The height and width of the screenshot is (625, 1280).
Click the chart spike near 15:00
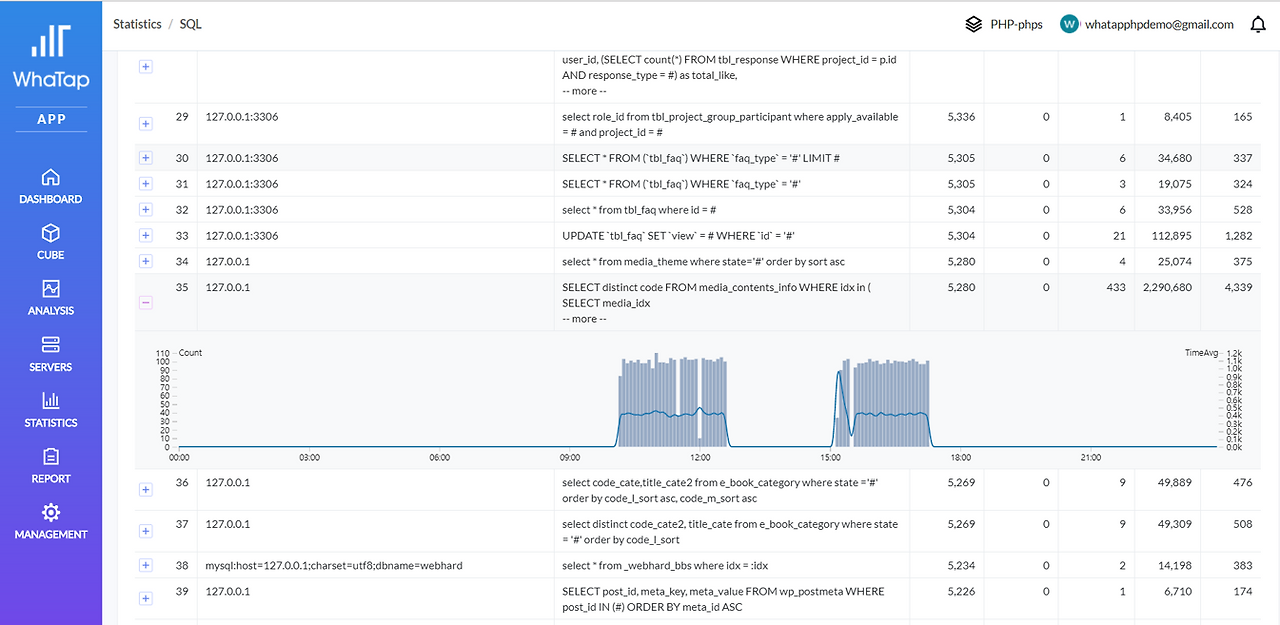coord(840,372)
